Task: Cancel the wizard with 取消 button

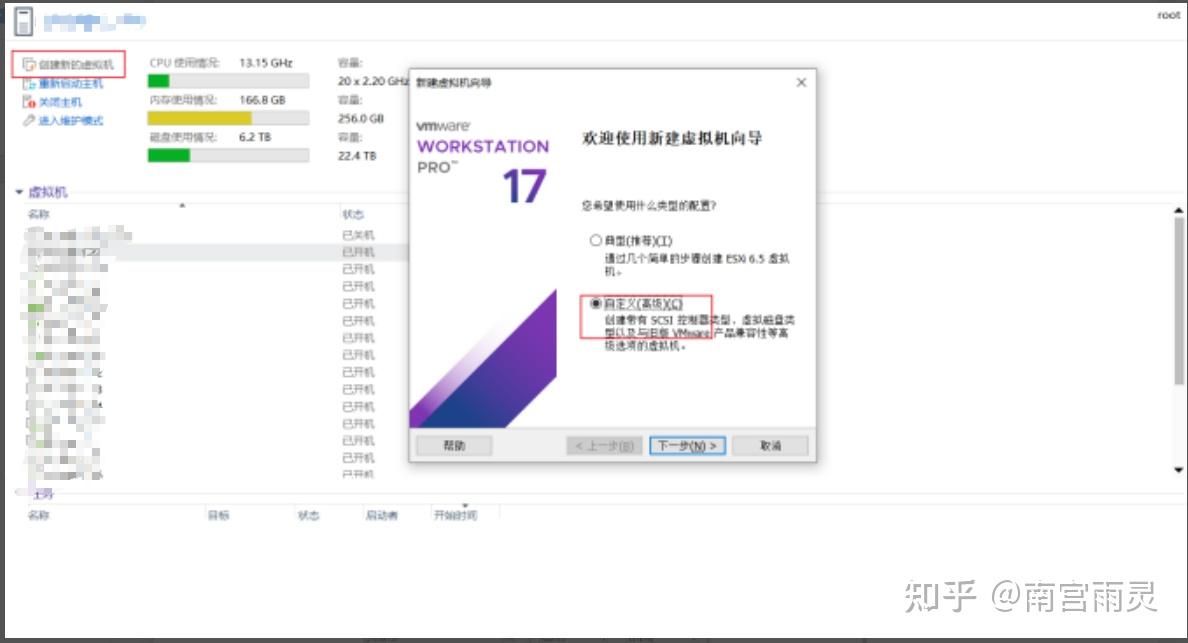Action: click(769, 446)
